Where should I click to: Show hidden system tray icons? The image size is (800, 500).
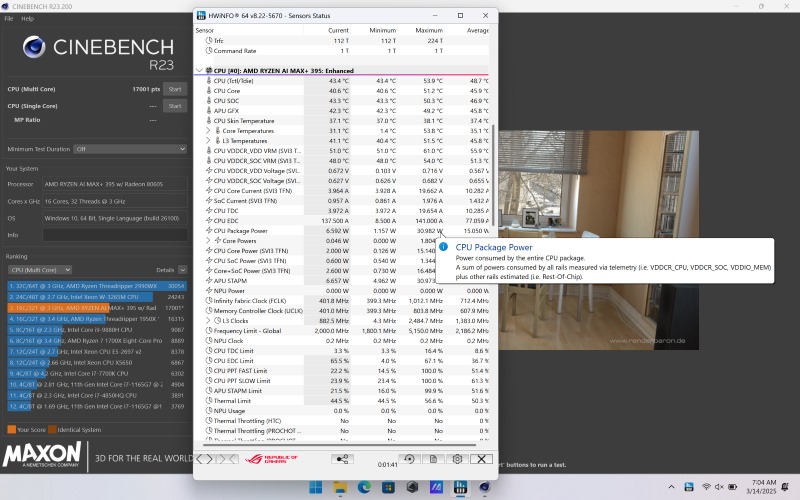coord(671,487)
